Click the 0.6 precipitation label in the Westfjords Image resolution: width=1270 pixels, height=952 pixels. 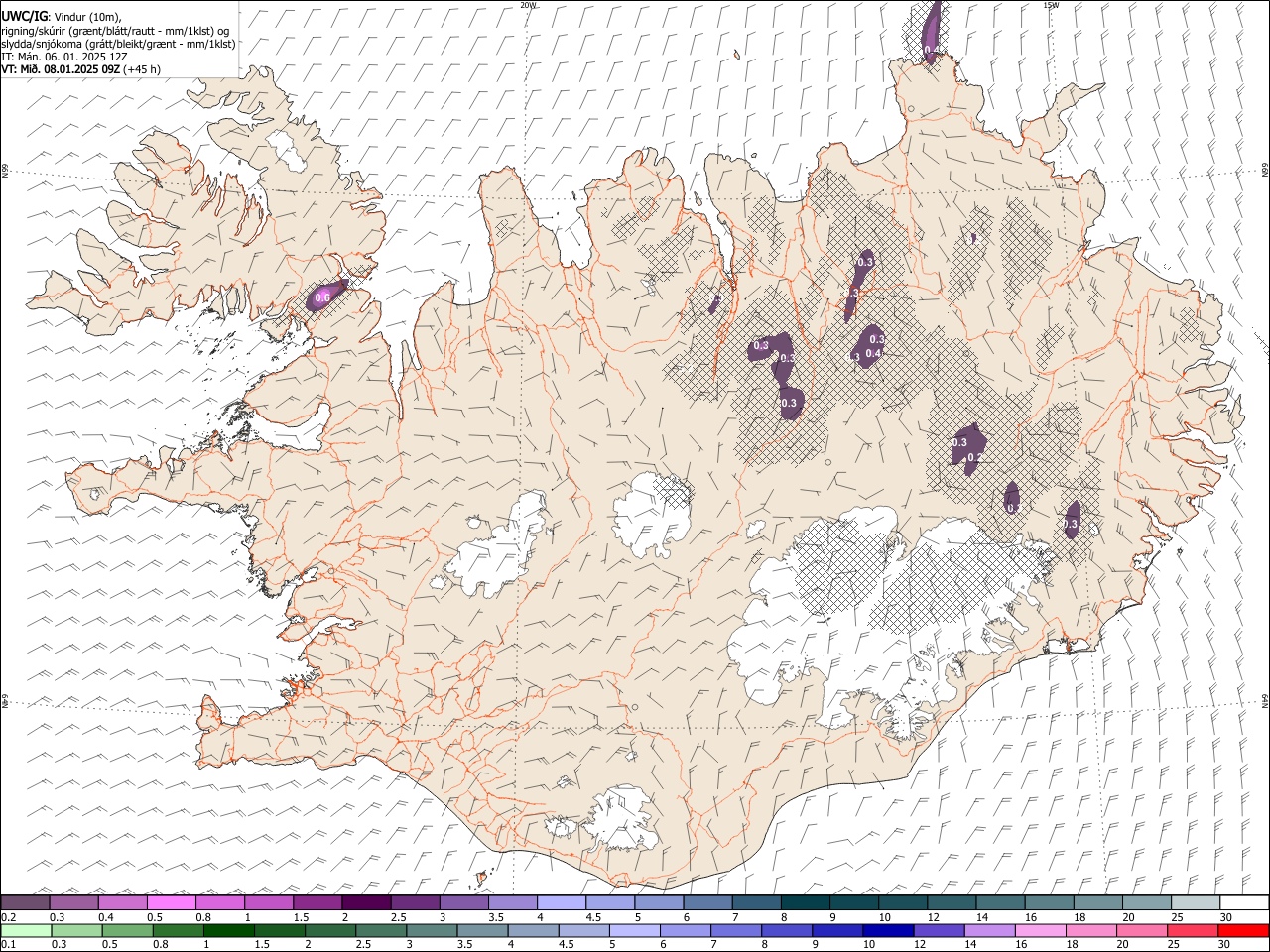coord(321,297)
